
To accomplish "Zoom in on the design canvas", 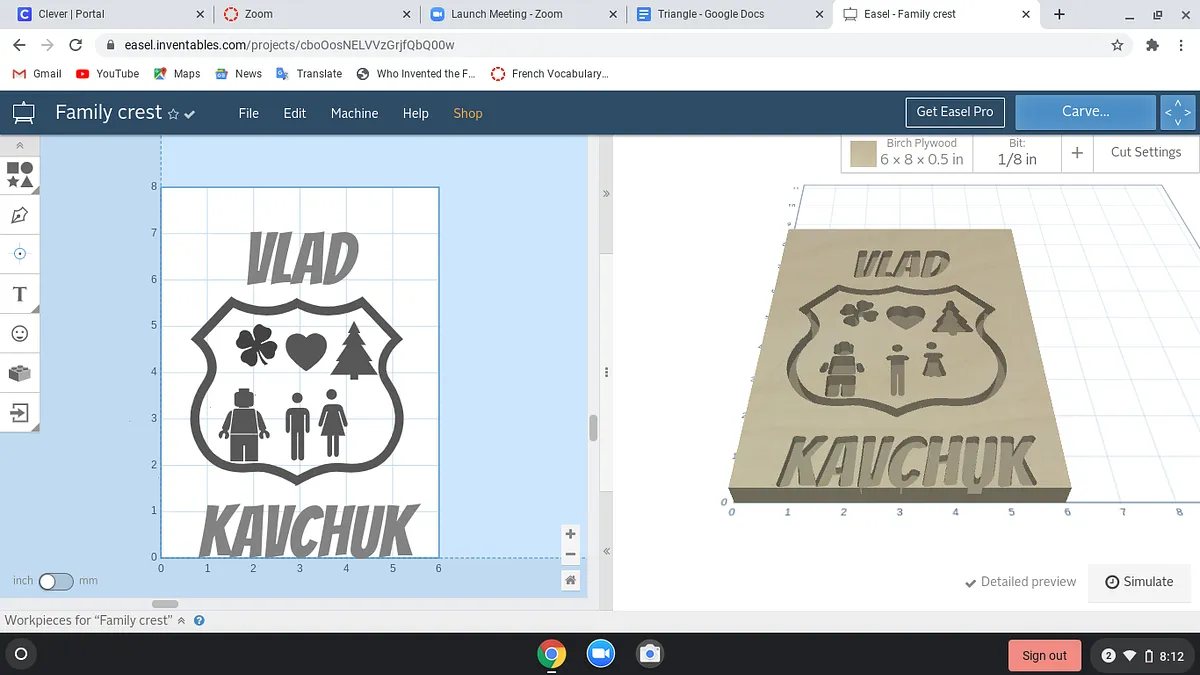I will (570, 534).
